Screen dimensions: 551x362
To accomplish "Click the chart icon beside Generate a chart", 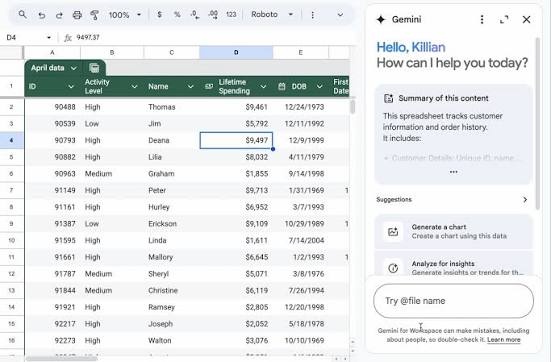I will pyautogui.click(x=393, y=232).
